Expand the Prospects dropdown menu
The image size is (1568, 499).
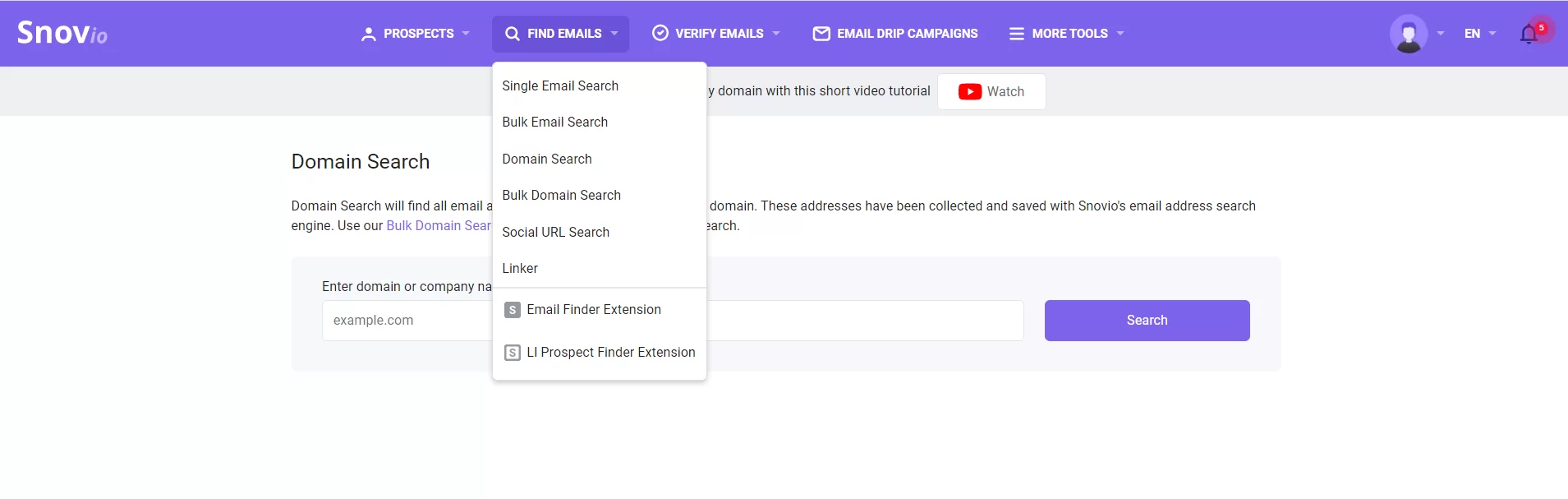tap(416, 34)
